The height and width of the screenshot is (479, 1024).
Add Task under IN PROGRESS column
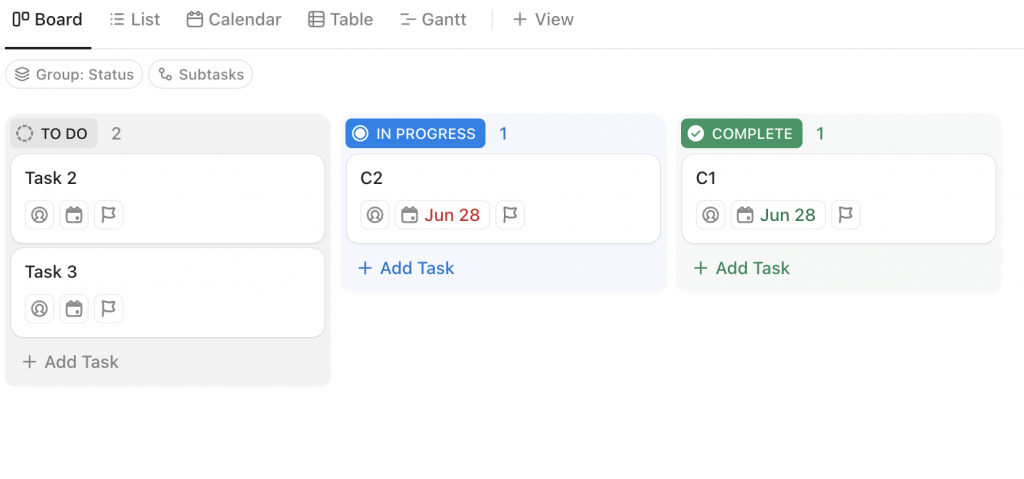(406, 268)
